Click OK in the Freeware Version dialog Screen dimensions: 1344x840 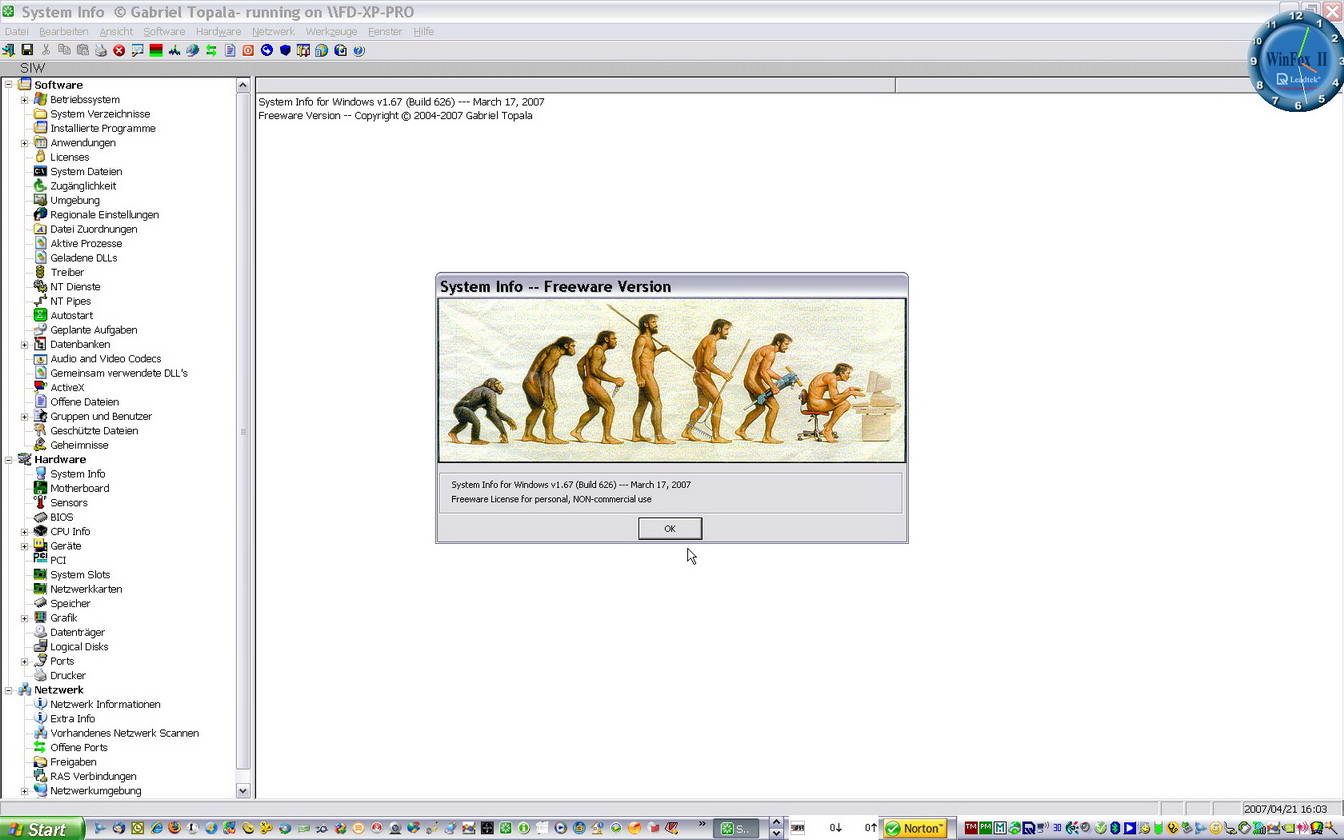(670, 528)
